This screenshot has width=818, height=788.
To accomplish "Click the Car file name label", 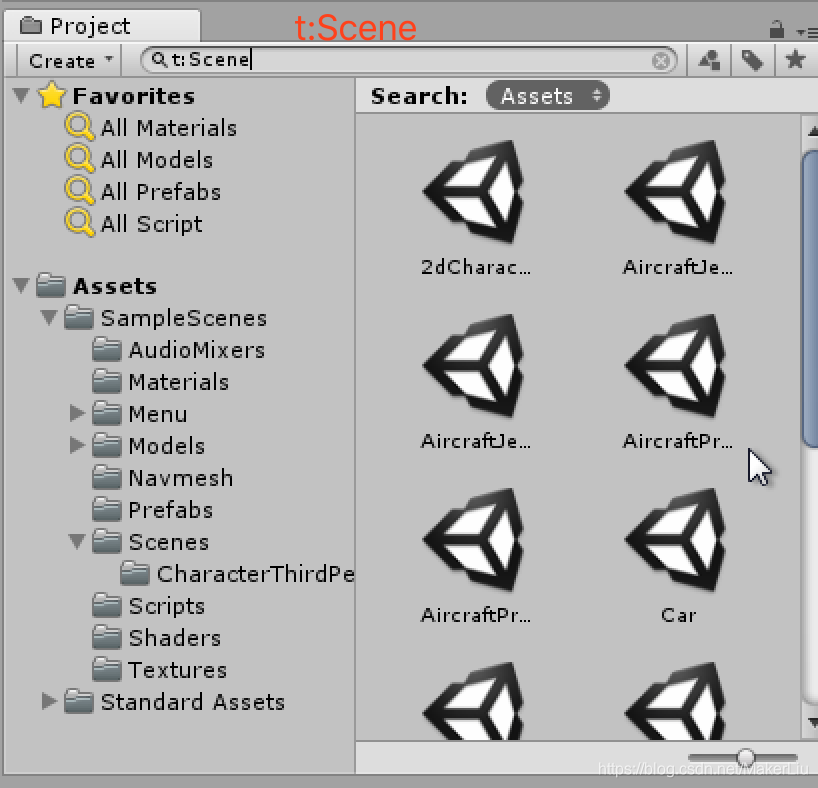I will (x=678, y=615).
